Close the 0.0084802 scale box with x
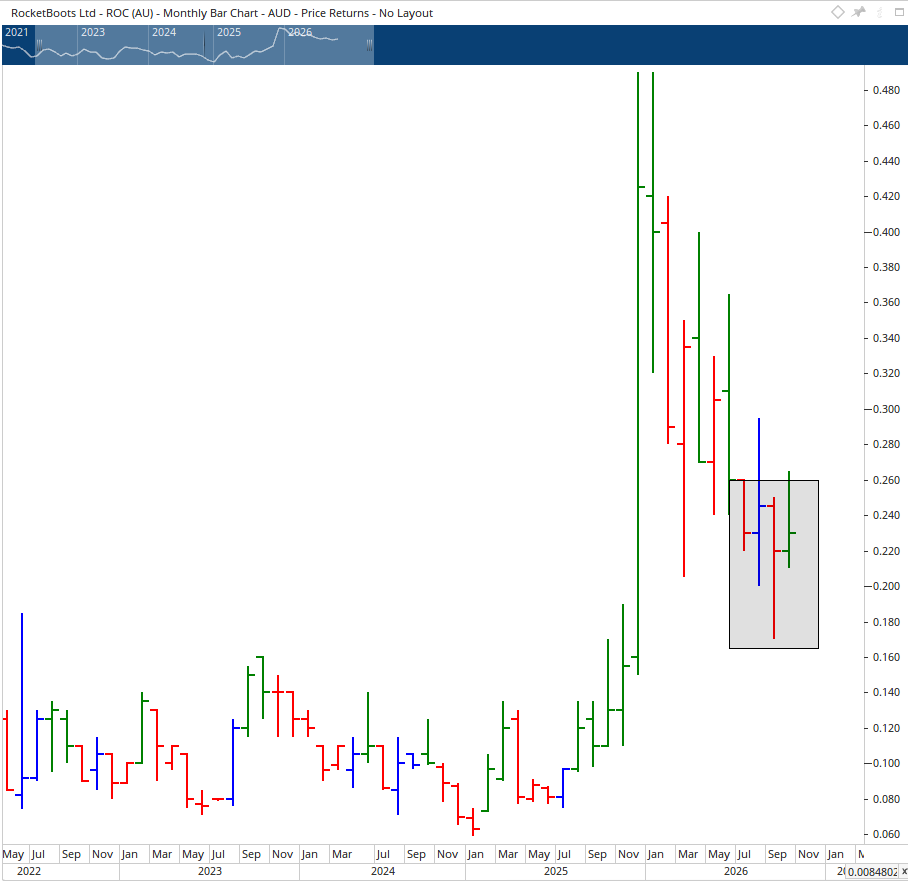Image resolution: width=908 pixels, height=885 pixels. pyautogui.click(x=904, y=871)
